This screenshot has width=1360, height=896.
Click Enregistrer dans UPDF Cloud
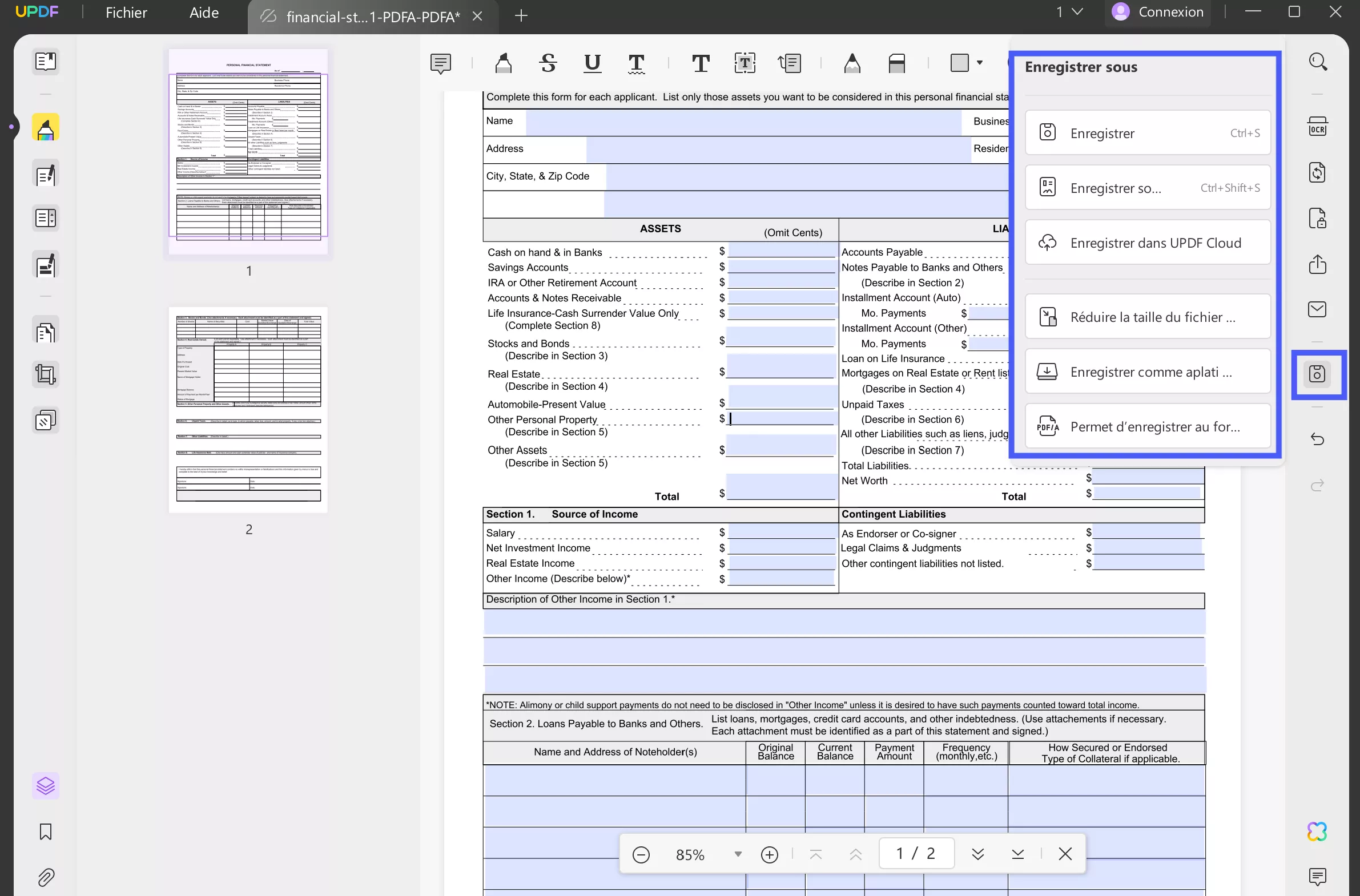click(x=1148, y=243)
